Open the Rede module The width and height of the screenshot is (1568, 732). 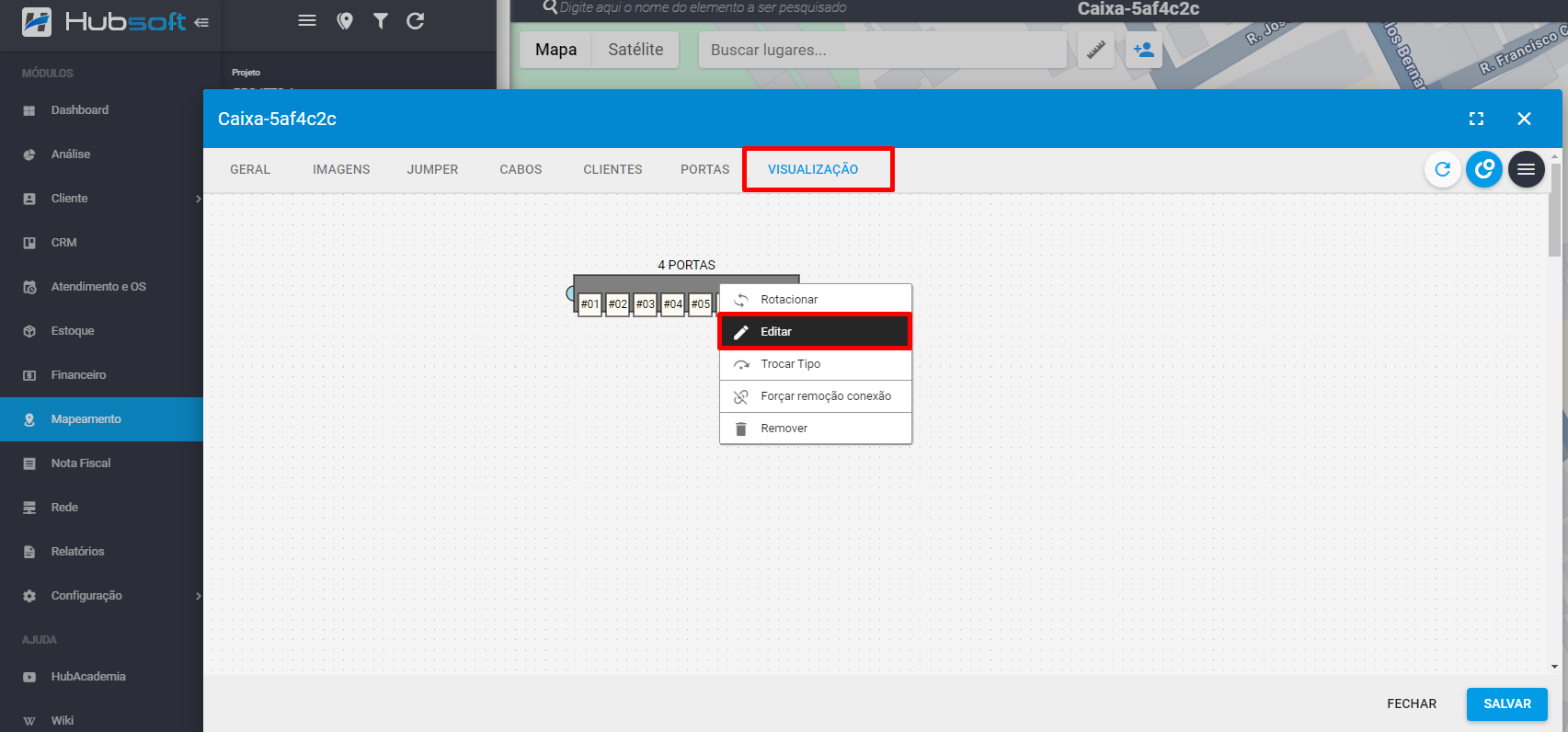pyautogui.click(x=101, y=508)
